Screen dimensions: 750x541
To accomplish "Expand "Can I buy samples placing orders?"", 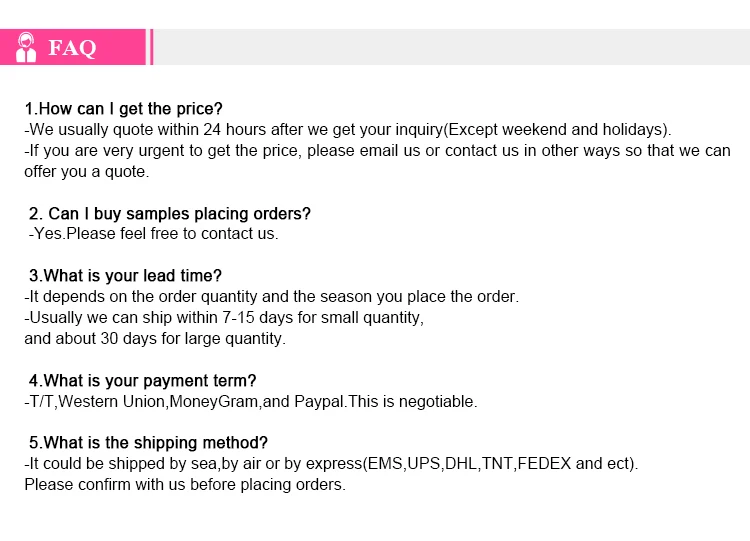I will pos(170,213).
